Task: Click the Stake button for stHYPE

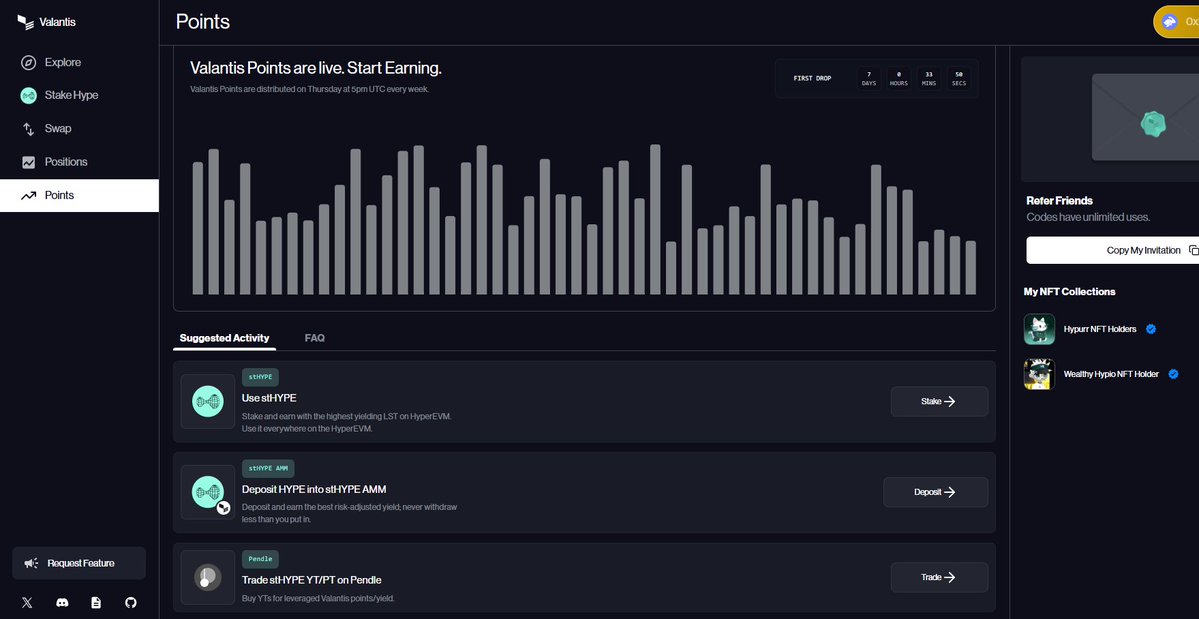Action: point(939,401)
